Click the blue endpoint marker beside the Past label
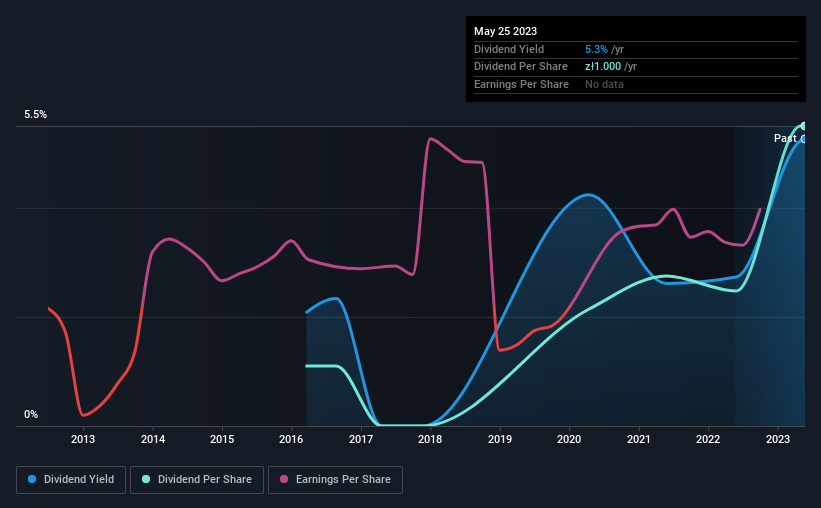The width and height of the screenshot is (821, 508). [x=803, y=139]
